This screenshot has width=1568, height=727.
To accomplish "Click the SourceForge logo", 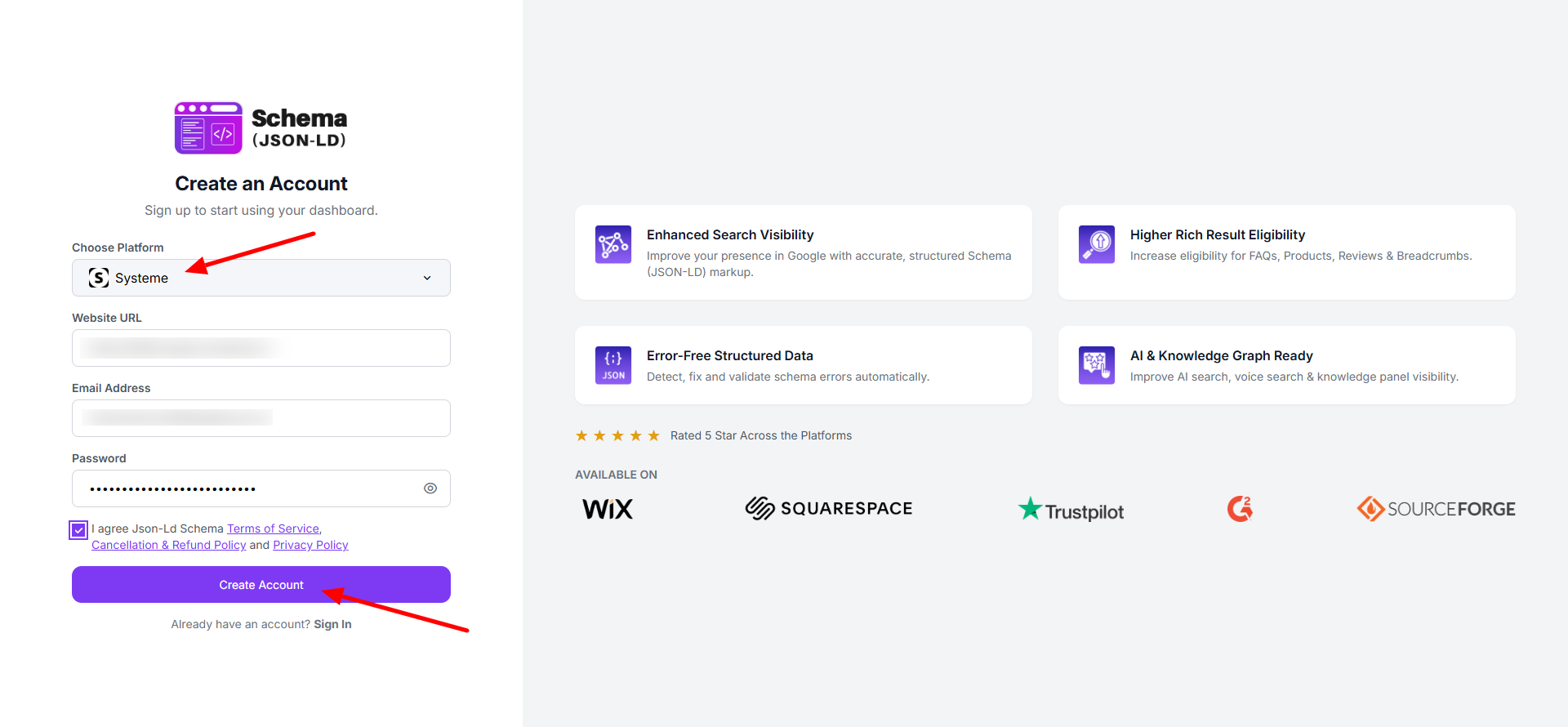I will point(1436,509).
